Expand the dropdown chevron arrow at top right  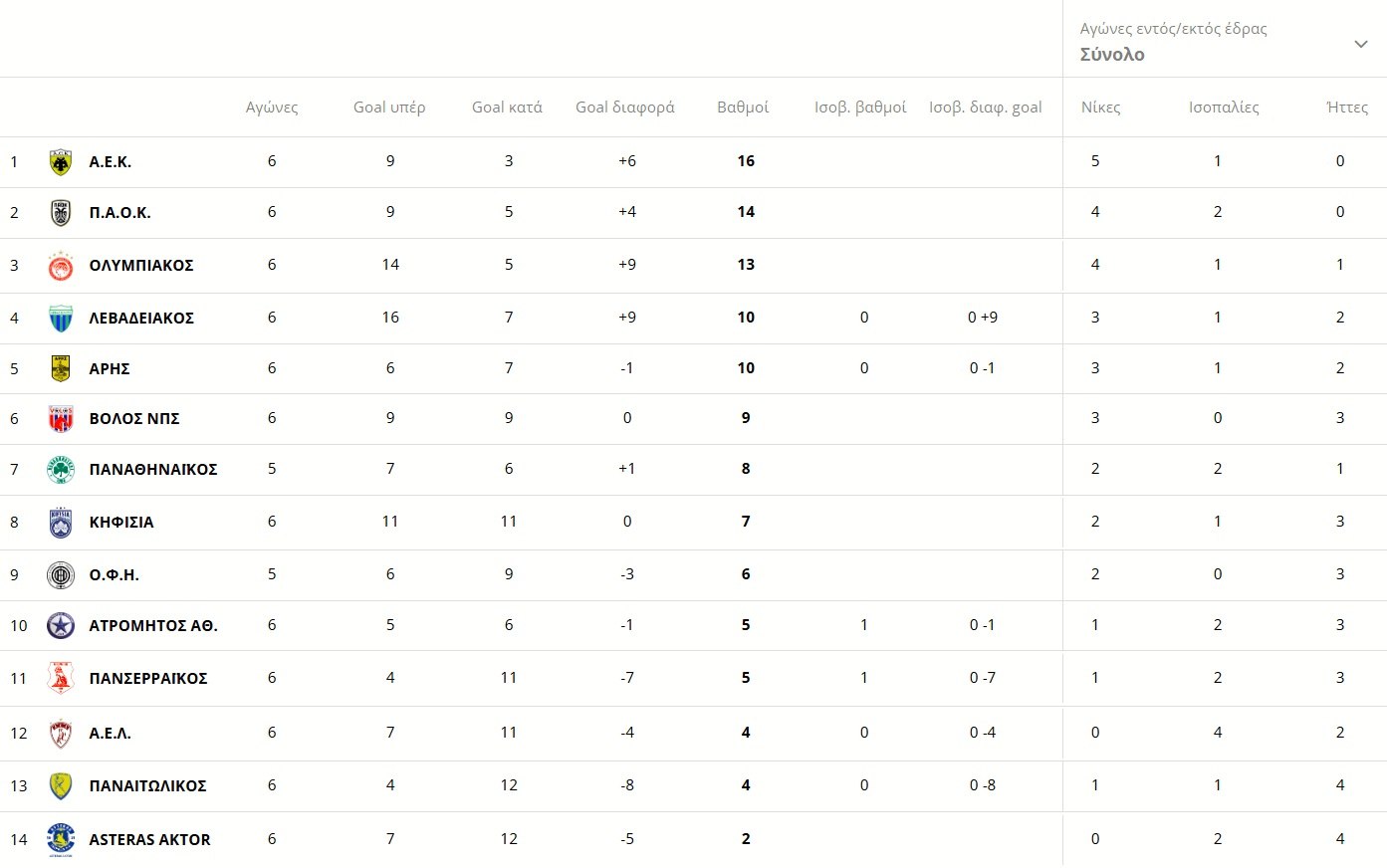[x=1360, y=44]
